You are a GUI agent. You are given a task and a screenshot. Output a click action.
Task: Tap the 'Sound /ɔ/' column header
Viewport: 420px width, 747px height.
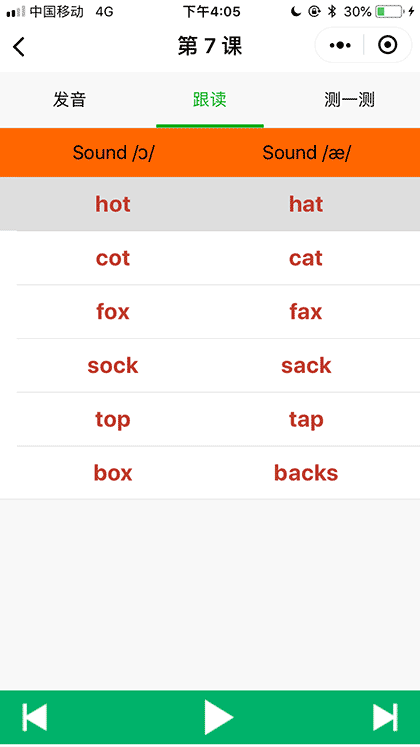[113, 153]
